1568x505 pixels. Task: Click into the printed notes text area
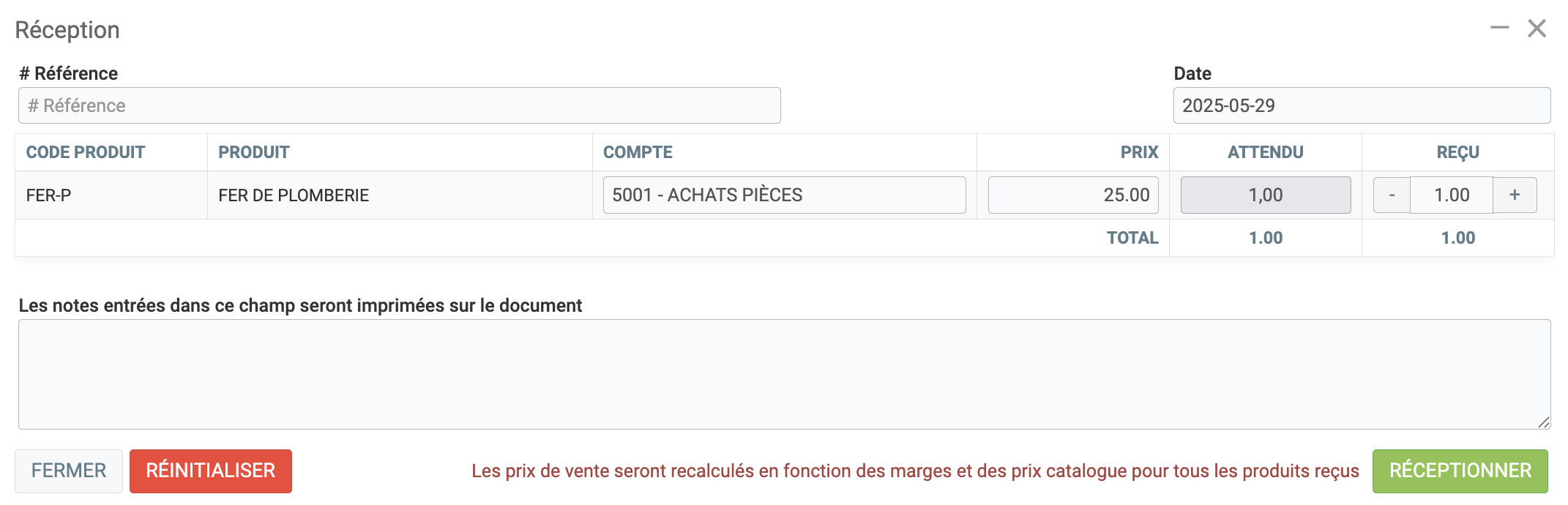pyautogui.click(x=783, y=374)
